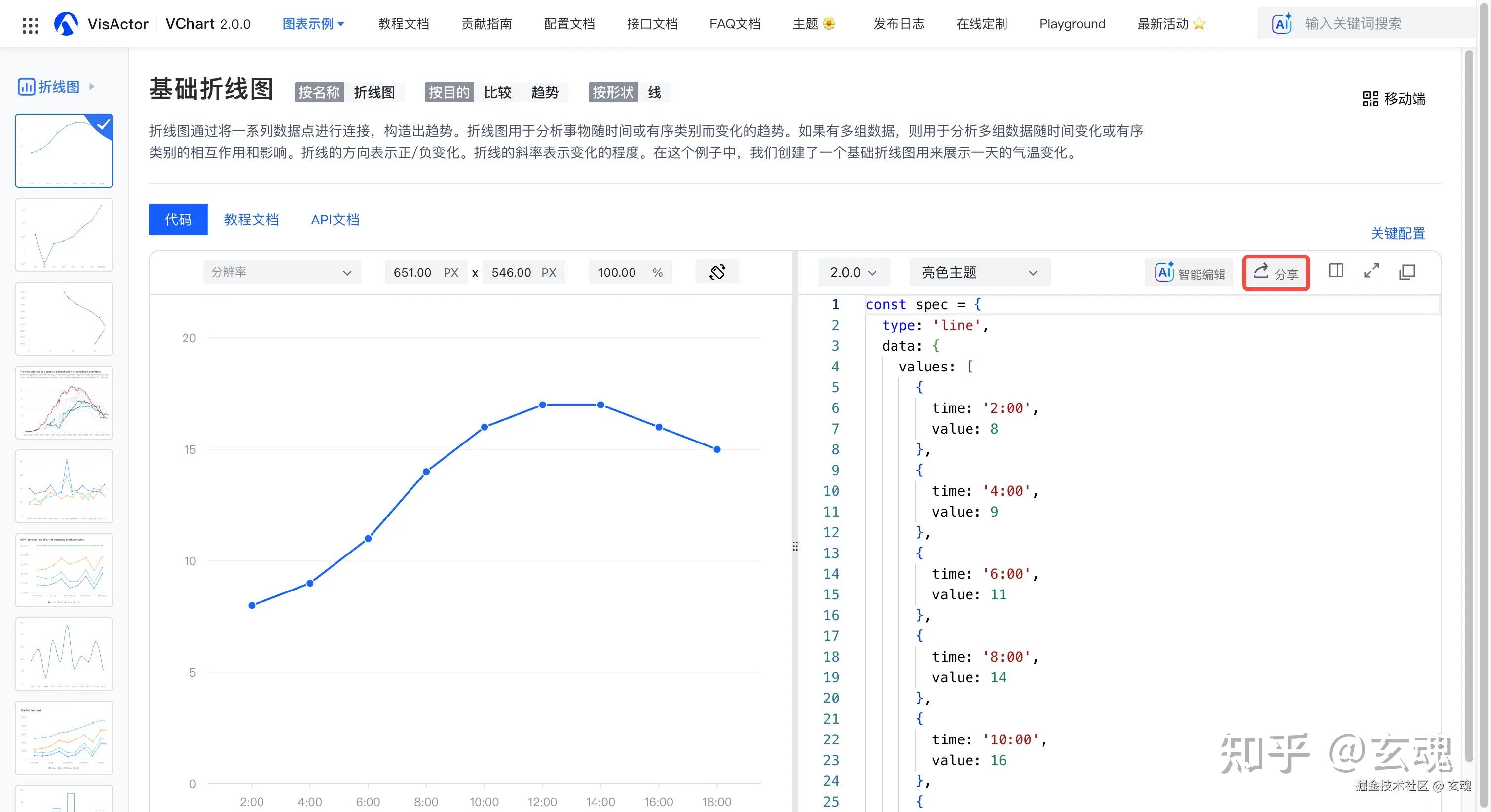1491x812 pixels.
Task: Click the AI search assistant icon
Action: 1281,23
